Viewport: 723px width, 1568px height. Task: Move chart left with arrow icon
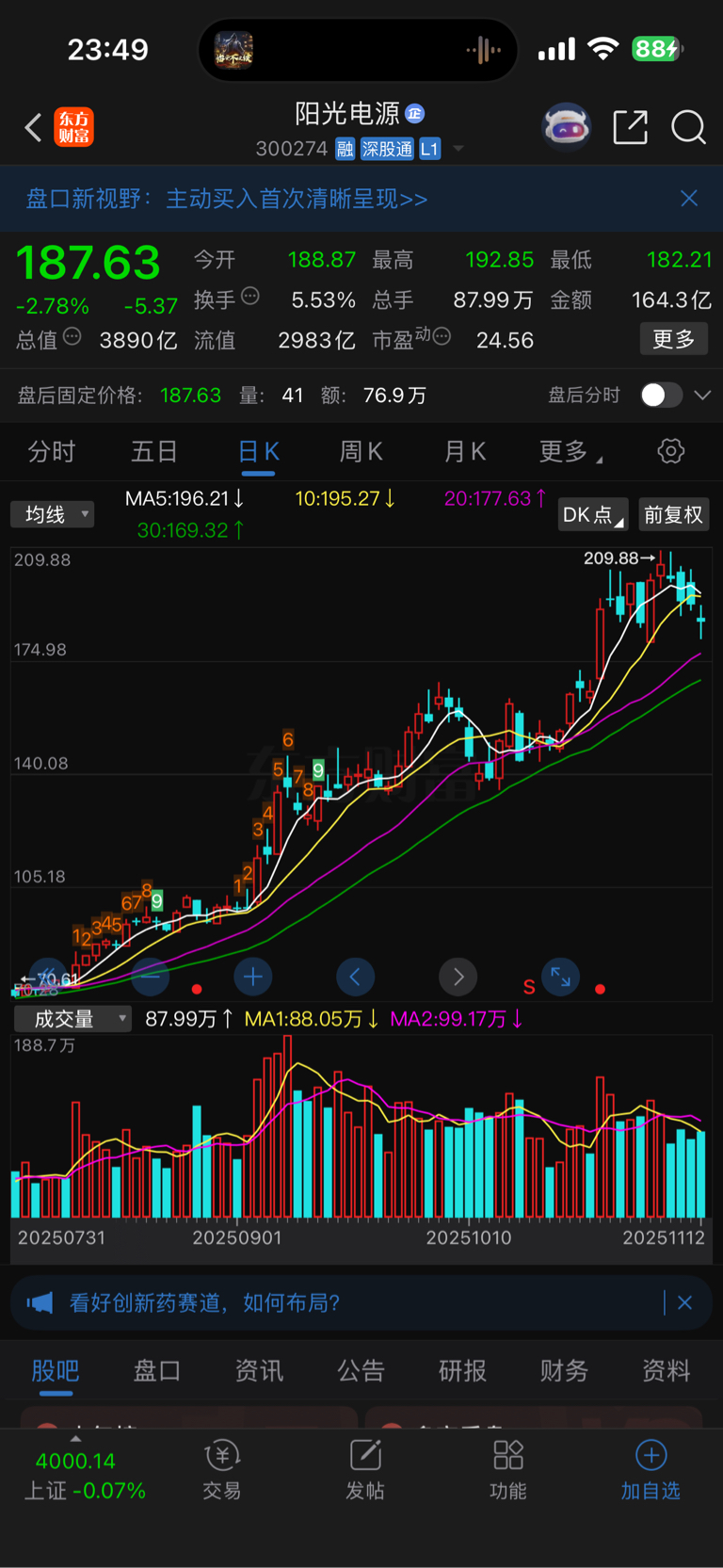(x=355, y=977)
